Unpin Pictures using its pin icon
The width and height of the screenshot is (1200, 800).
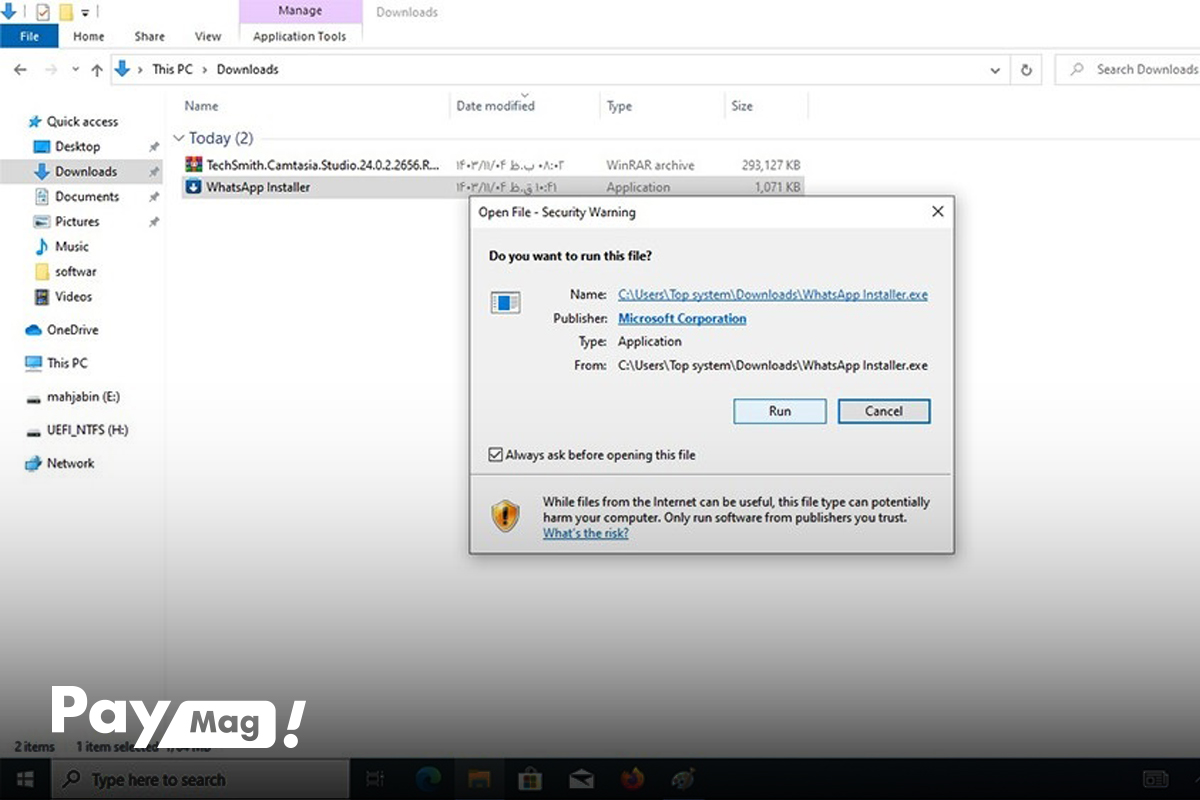[154, 222]
